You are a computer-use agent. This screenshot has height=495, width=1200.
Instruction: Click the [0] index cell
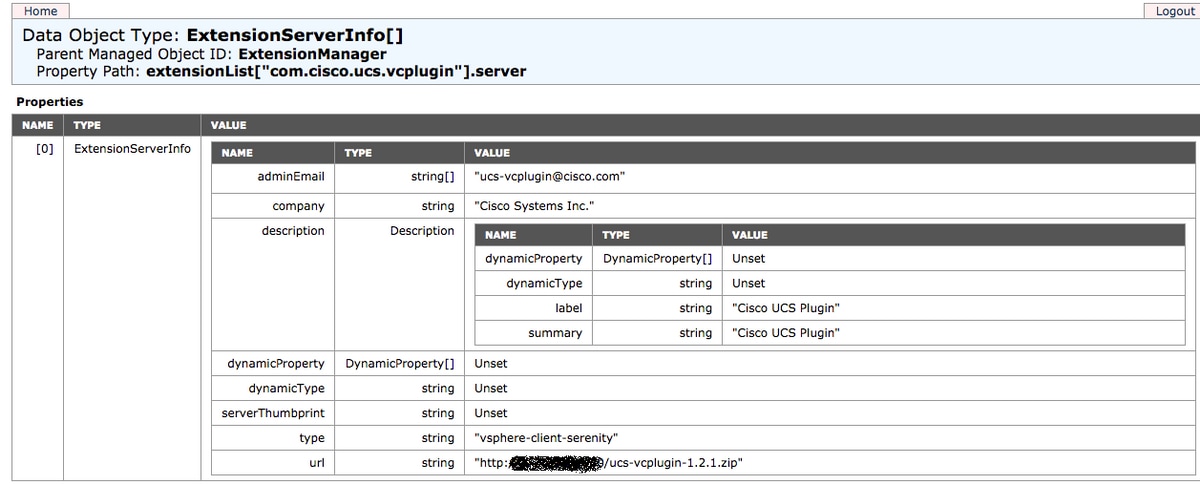pos(44,149)
